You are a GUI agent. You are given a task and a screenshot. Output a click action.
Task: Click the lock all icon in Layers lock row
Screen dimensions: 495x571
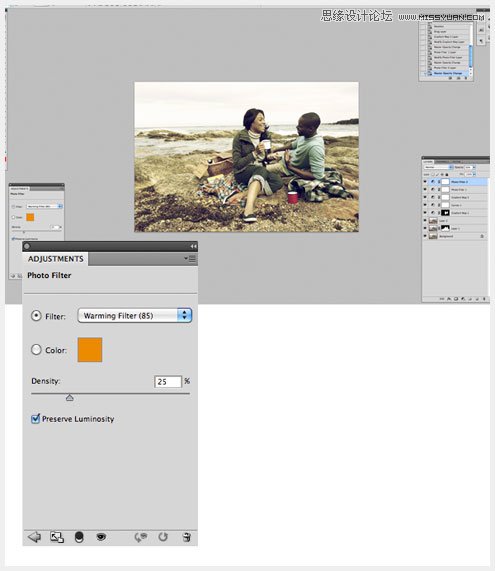(x=447, y=174)
